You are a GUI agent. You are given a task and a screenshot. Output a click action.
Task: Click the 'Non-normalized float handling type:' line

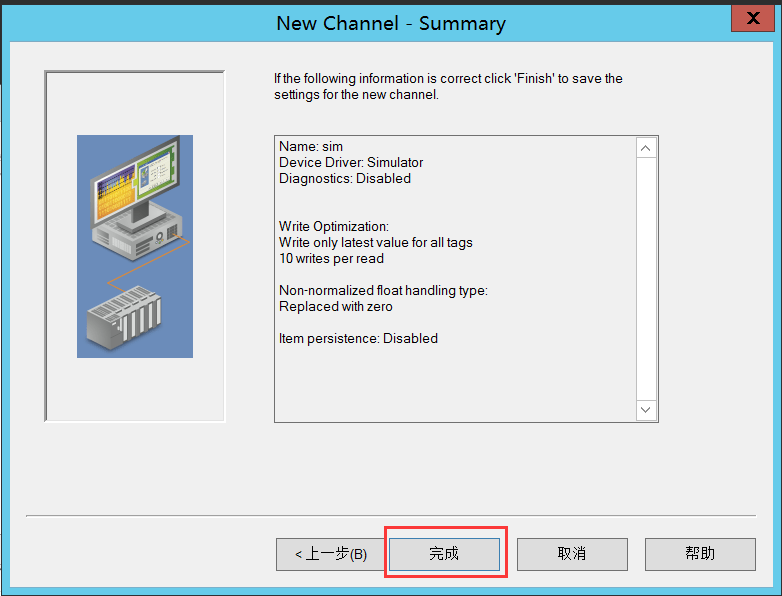tap(383, 291)
